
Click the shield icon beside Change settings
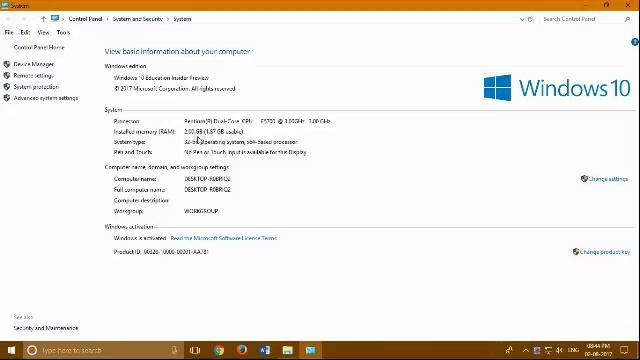pos(584,179)
